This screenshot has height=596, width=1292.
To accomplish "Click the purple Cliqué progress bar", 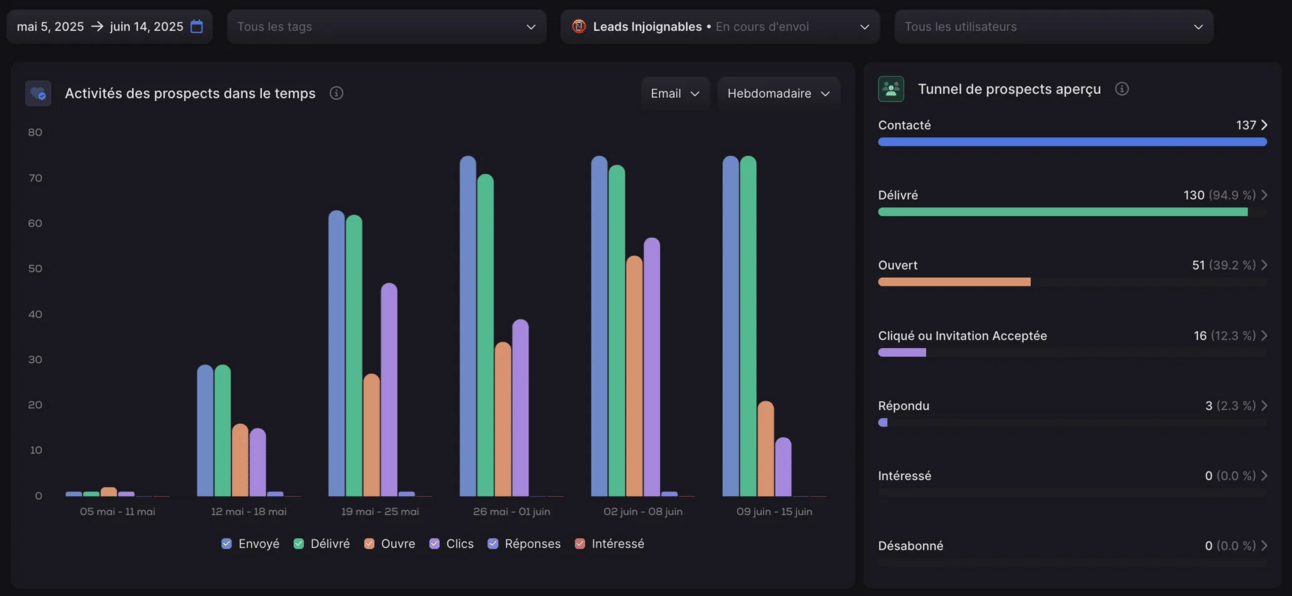I will click(x=902, y=352).
